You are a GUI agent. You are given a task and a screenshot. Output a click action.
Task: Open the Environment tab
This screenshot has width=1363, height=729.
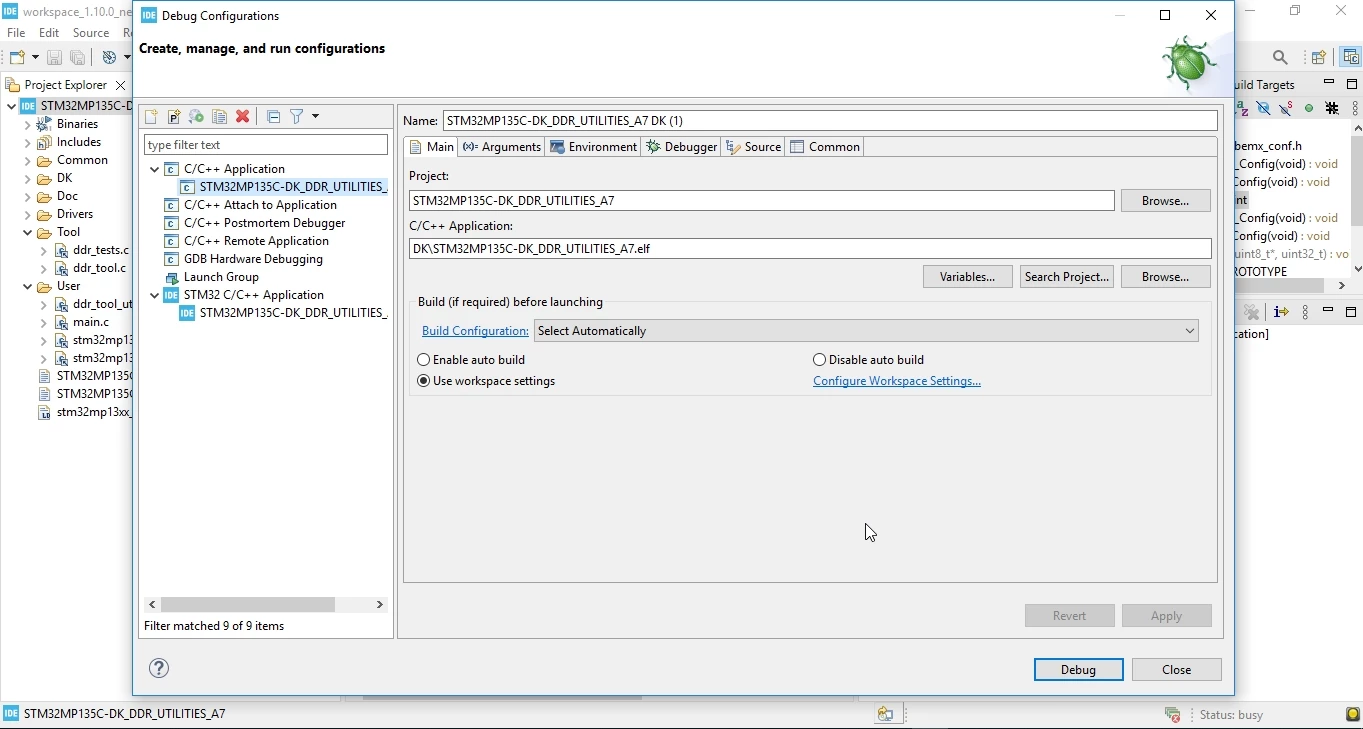594,147
